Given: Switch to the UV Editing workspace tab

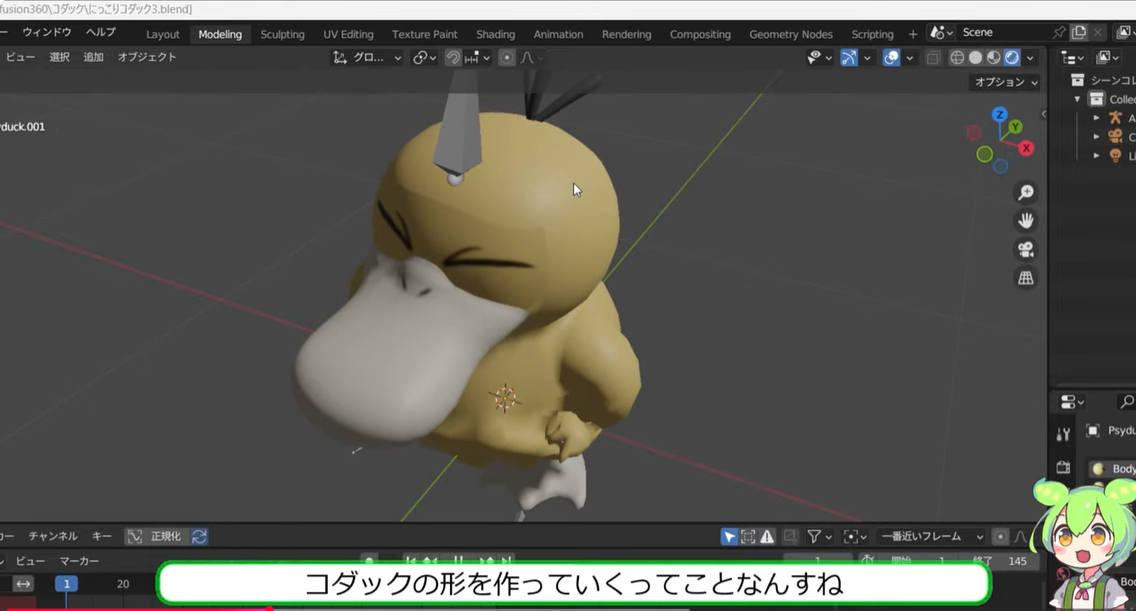Looking at the screenshot, I should click(x=348, y=34).
